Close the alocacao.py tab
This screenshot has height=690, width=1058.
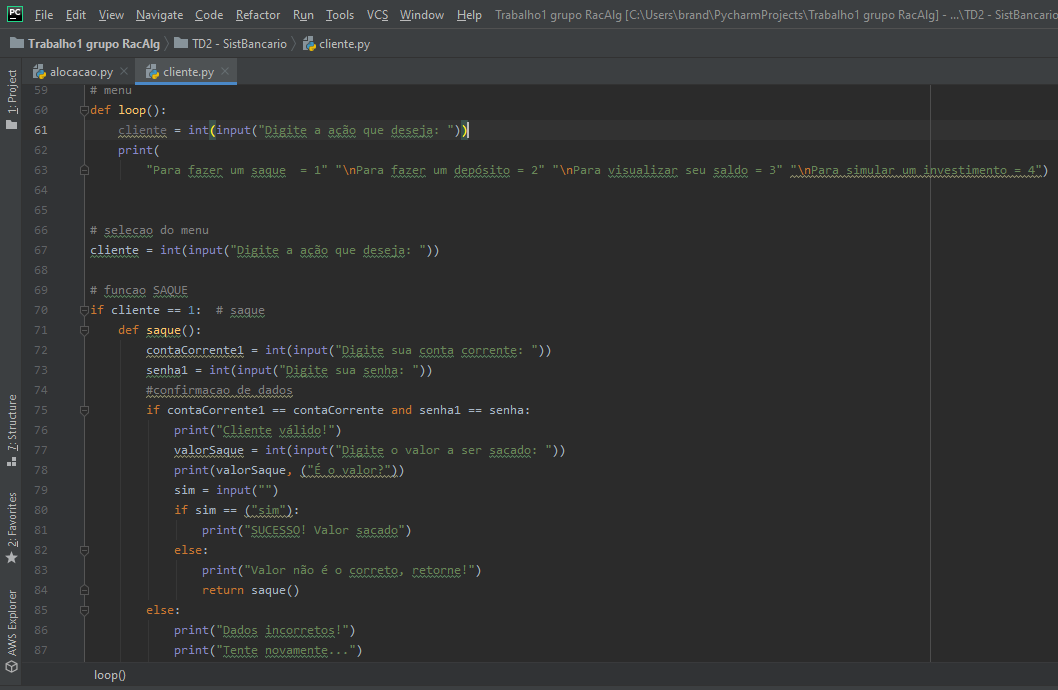tap(123, 71)
